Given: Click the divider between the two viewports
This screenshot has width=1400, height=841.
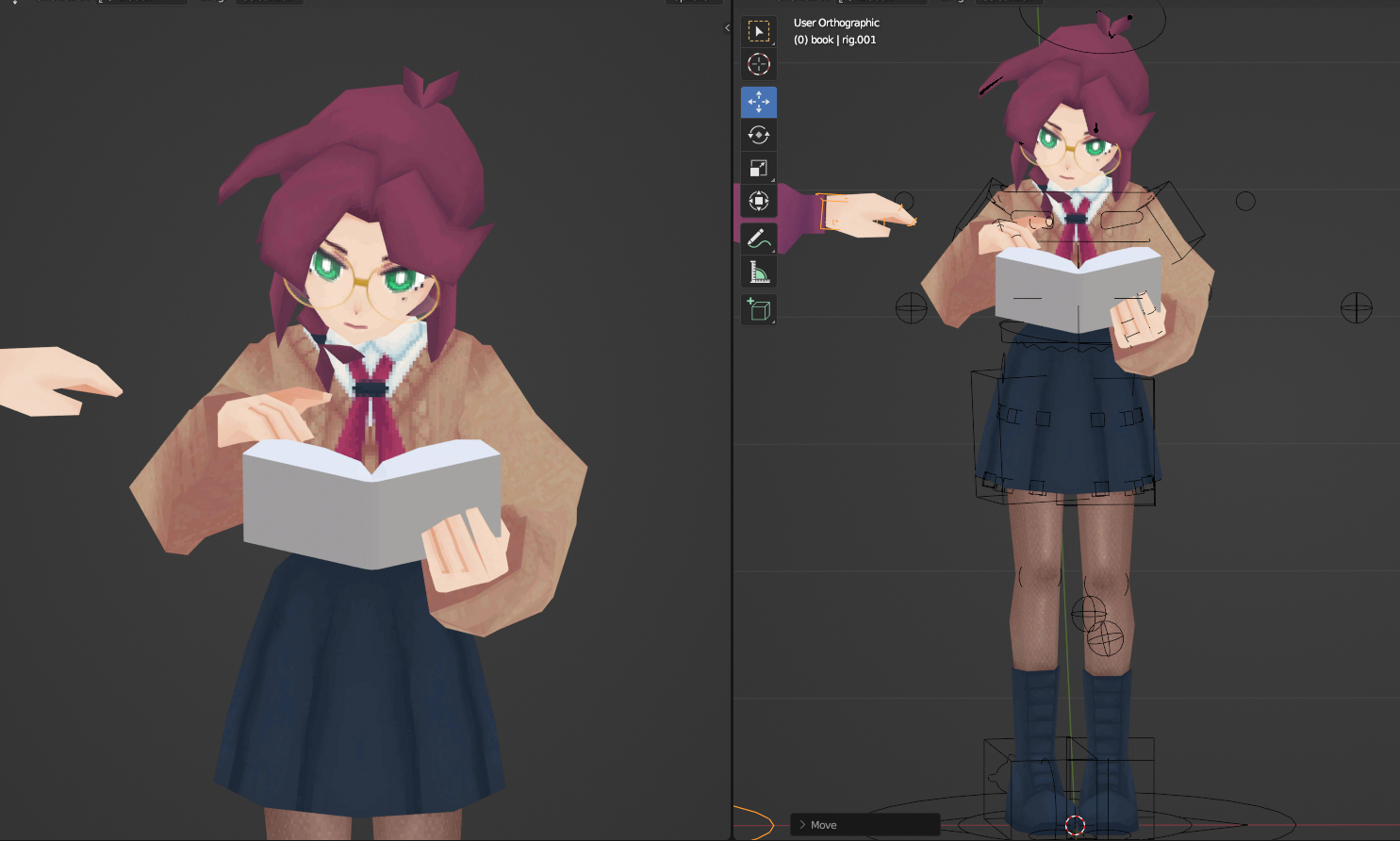Looking at the screenshot, I should pos(733,424).
